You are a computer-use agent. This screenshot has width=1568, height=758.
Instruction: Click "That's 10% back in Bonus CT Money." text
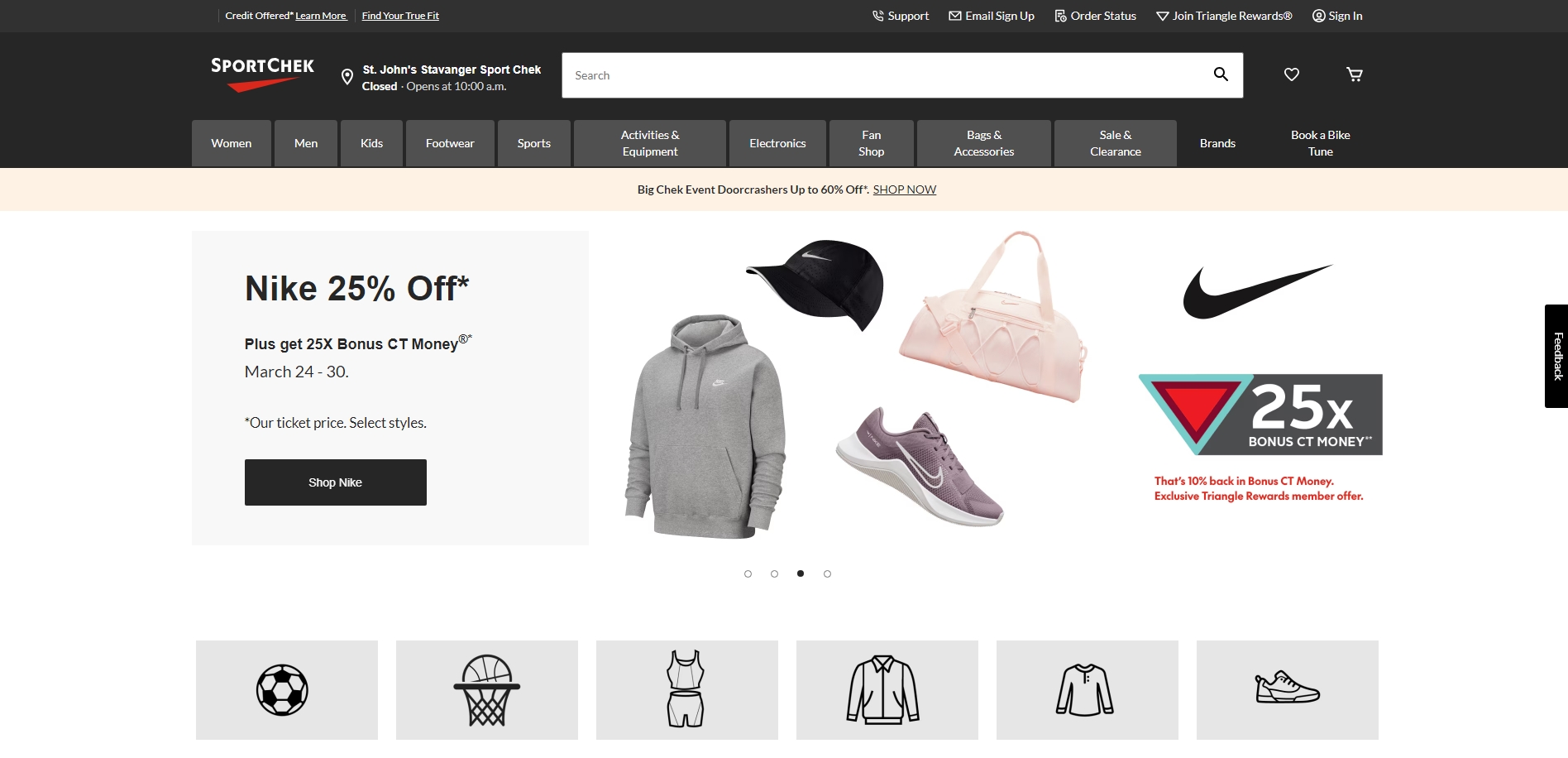pyautogui.click(x=1244, y=481)
